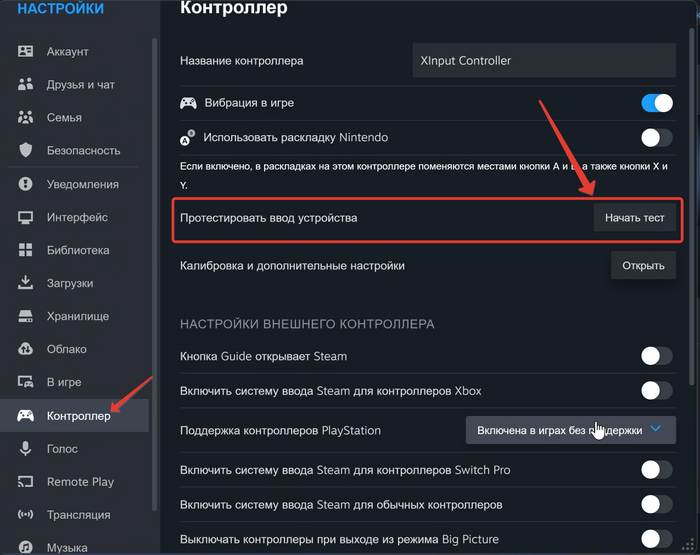The height and width of the screenshot is (555, 700).
Task: Click the Notifications alert icon
Action: (x=26, y=185)
